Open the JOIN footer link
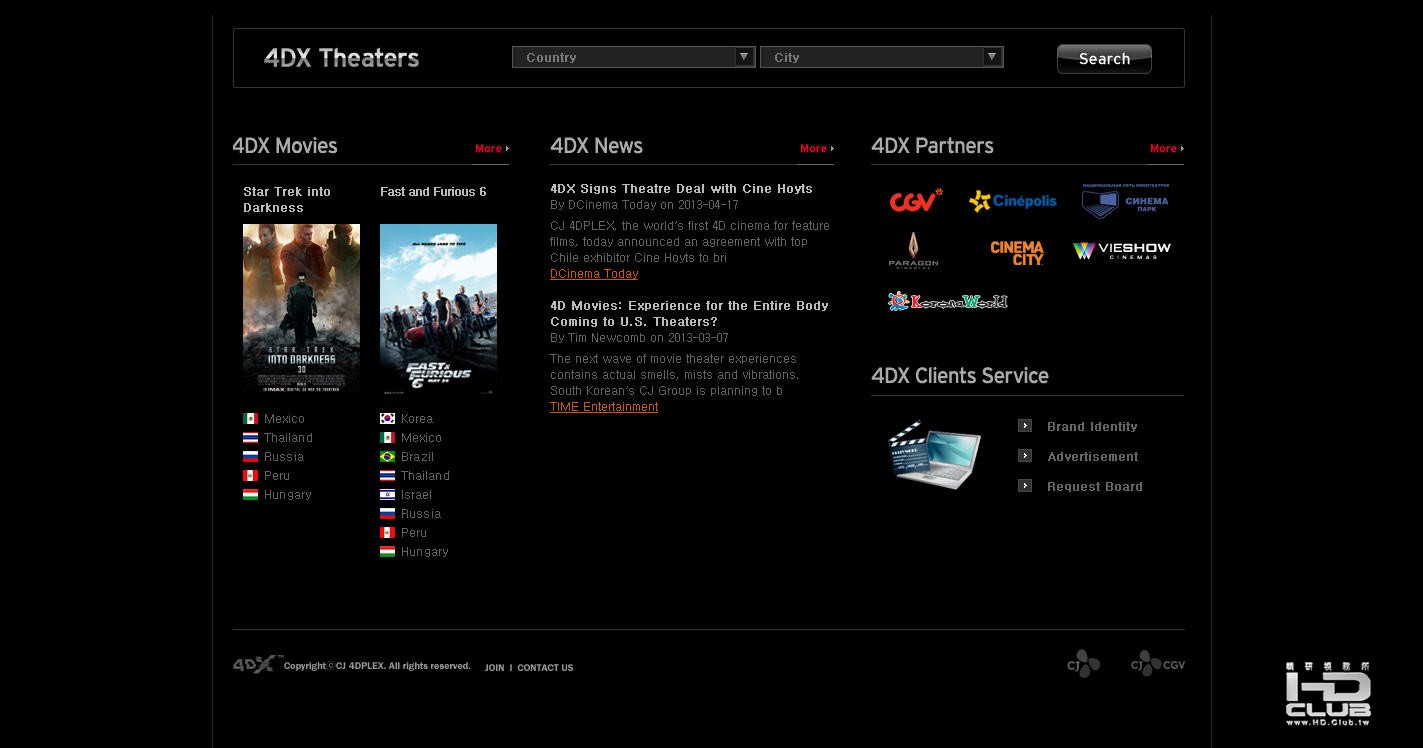This screenshot has width=1423, height=748. 495,668
